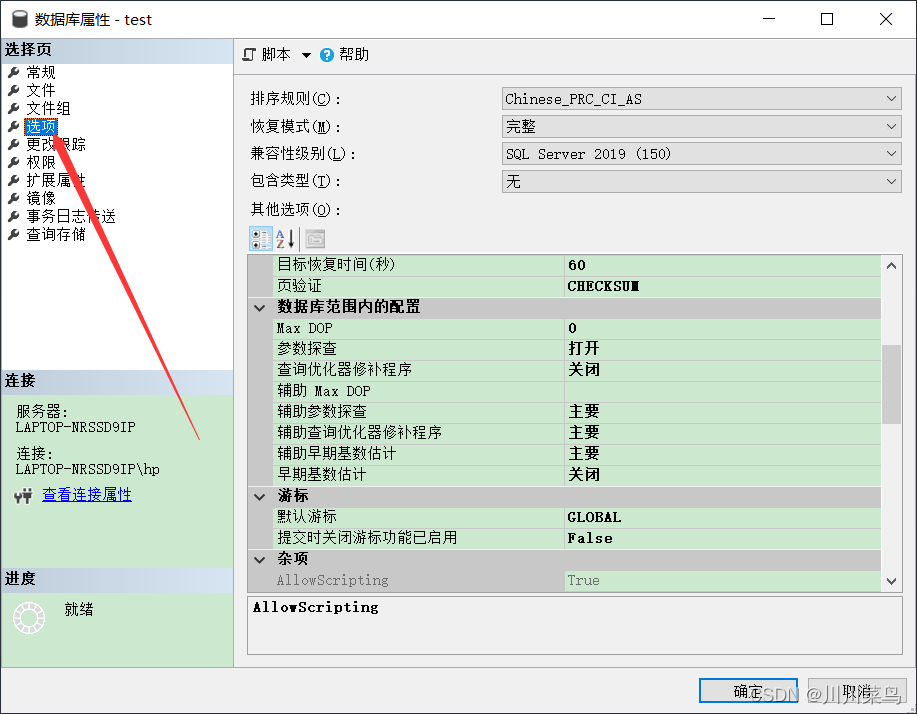The height and width of the screenshot is (714, 917).
Task: Select 页验证 value CHECKSUM
Action: tap(722, 286)
